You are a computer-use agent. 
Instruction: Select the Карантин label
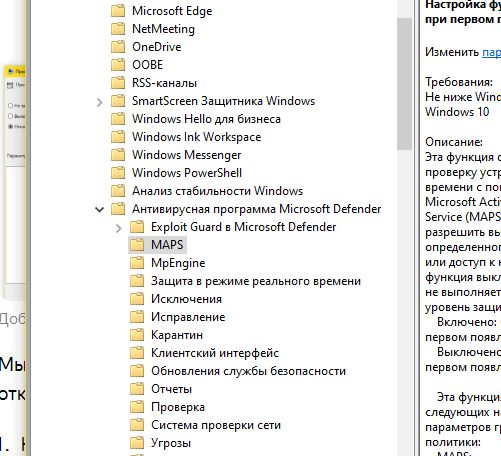pos(177,335)
